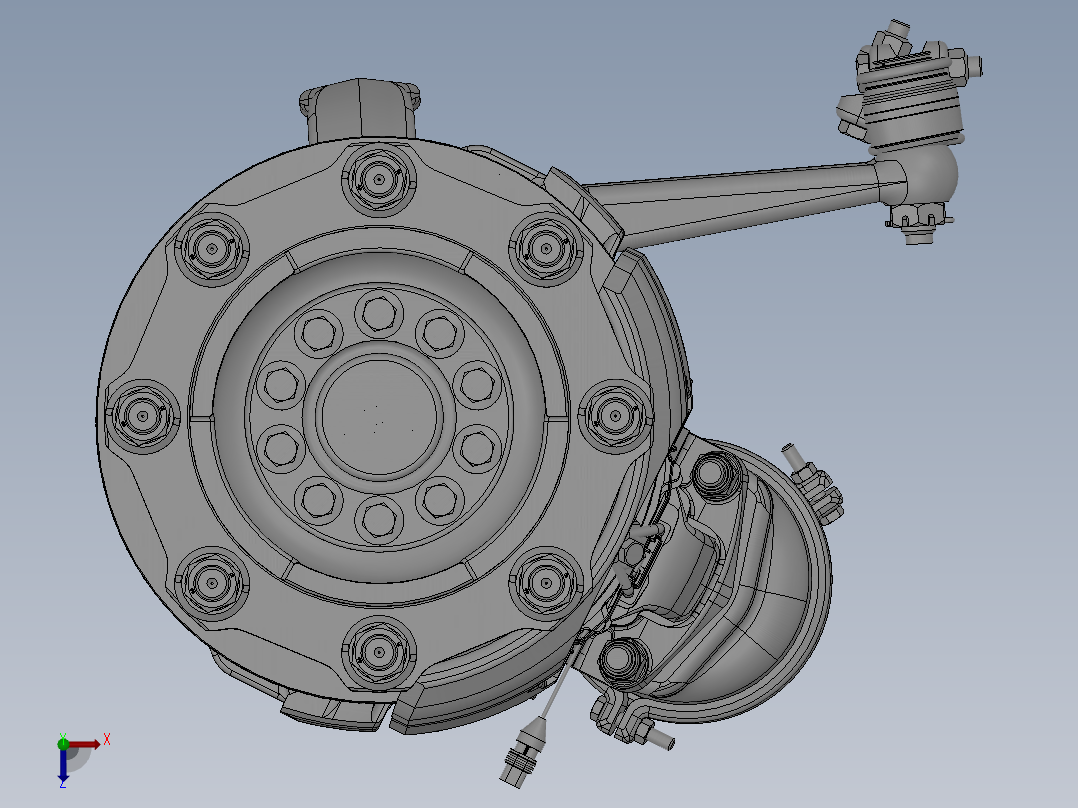Select the leftmost outer flange stud nut
The width and height of the screenshot is (1078, 808).
click(x=142, y=416)
